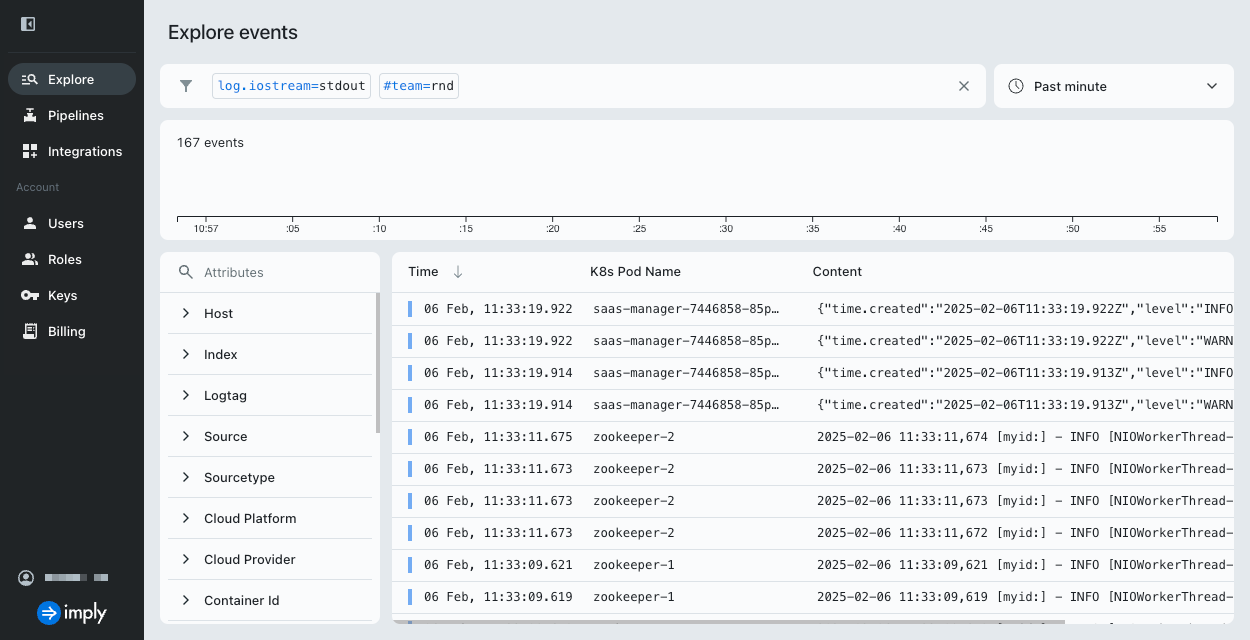
Task: Open the Past minute time range dropdown
Action: coord(1114,86)
